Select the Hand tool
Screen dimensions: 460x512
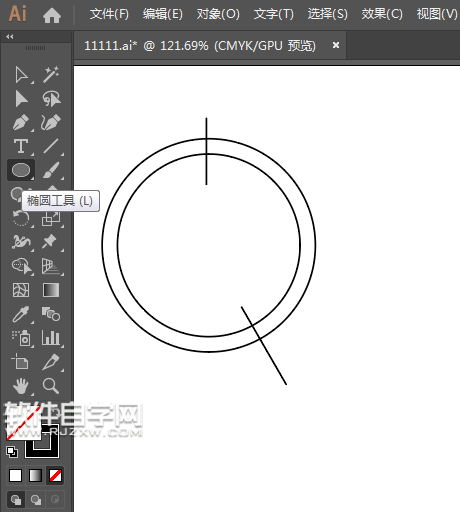point(21,386)
